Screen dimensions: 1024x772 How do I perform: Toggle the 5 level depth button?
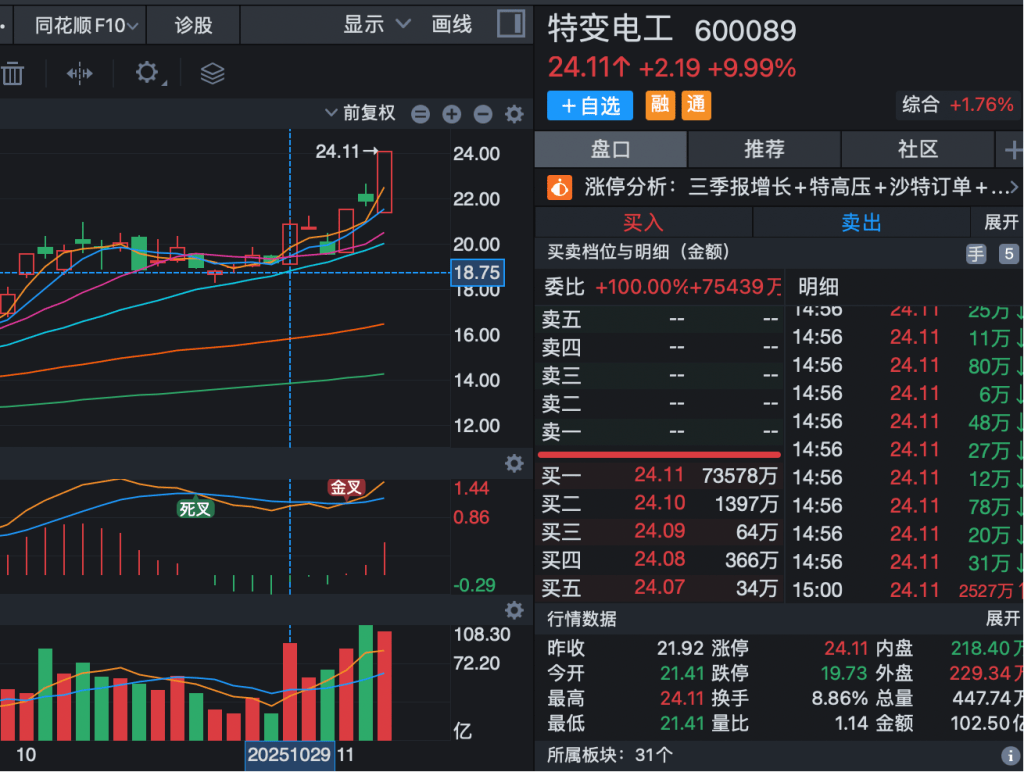tap(1008, 253)
